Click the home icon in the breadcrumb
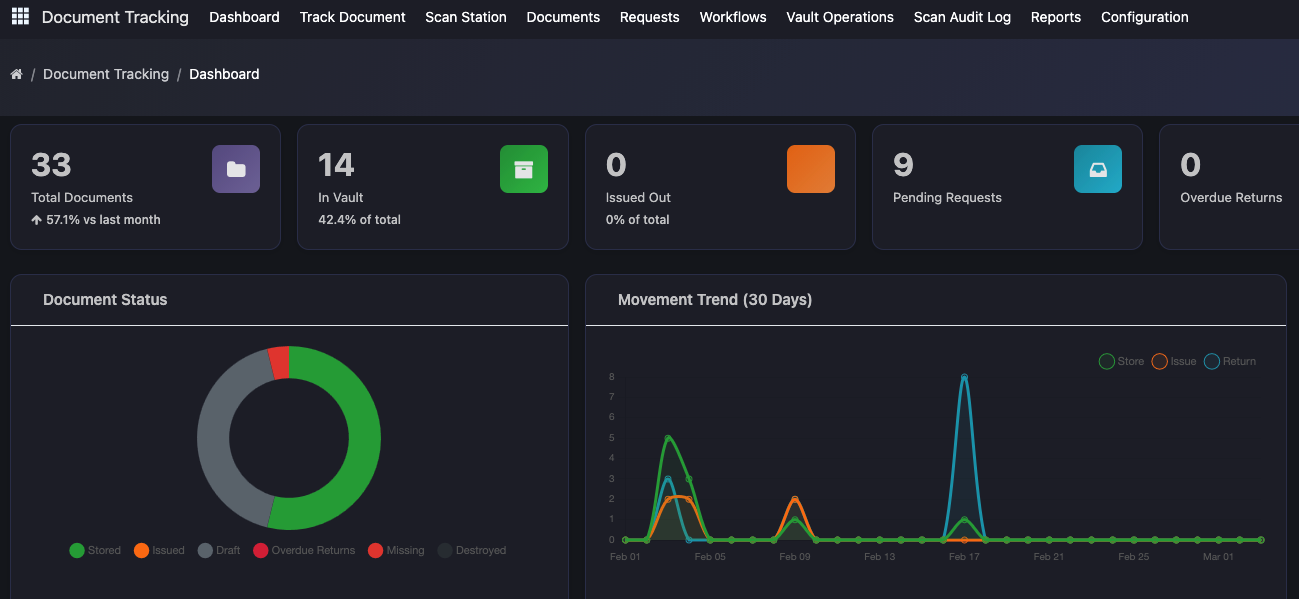Viewport: 1299px width, 599px height. [15, 73]
